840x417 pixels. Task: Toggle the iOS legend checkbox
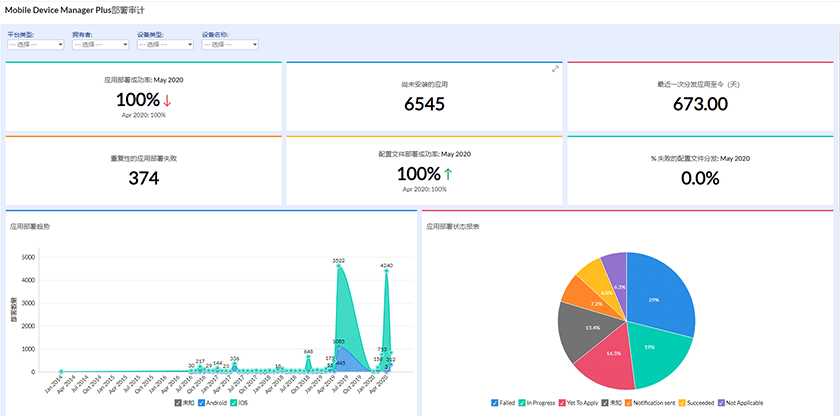(232, 403)
